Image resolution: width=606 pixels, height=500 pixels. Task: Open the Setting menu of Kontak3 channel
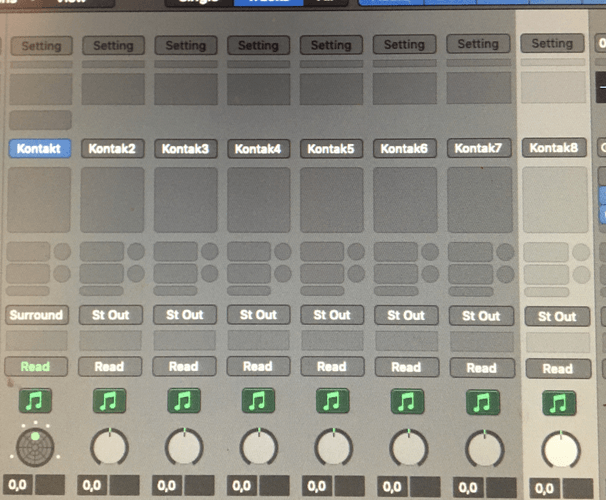click(186, 45)
